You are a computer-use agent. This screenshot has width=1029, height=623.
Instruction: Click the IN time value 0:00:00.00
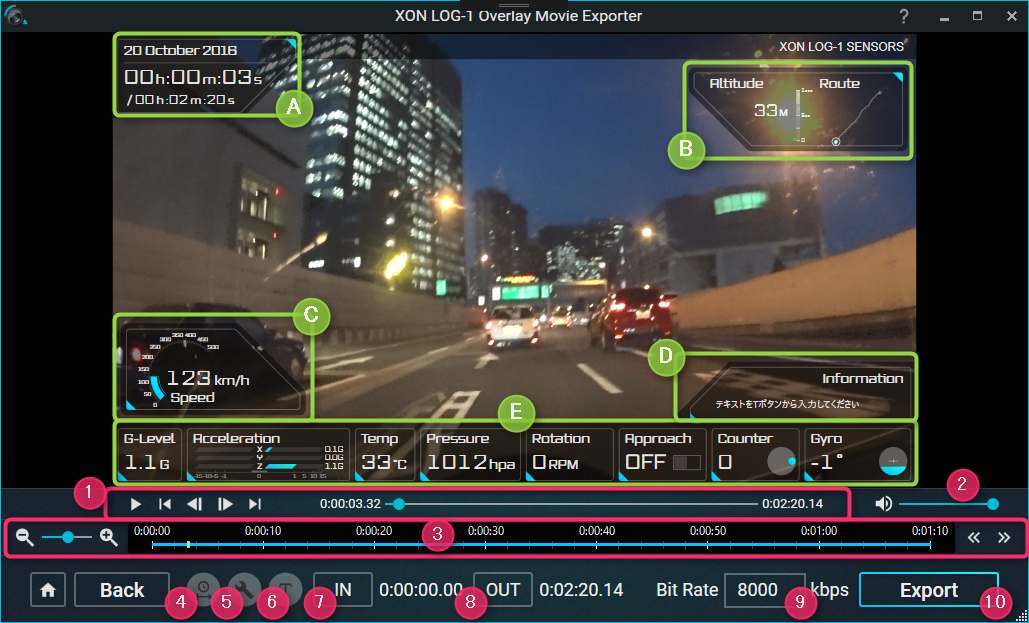(421, 590)
